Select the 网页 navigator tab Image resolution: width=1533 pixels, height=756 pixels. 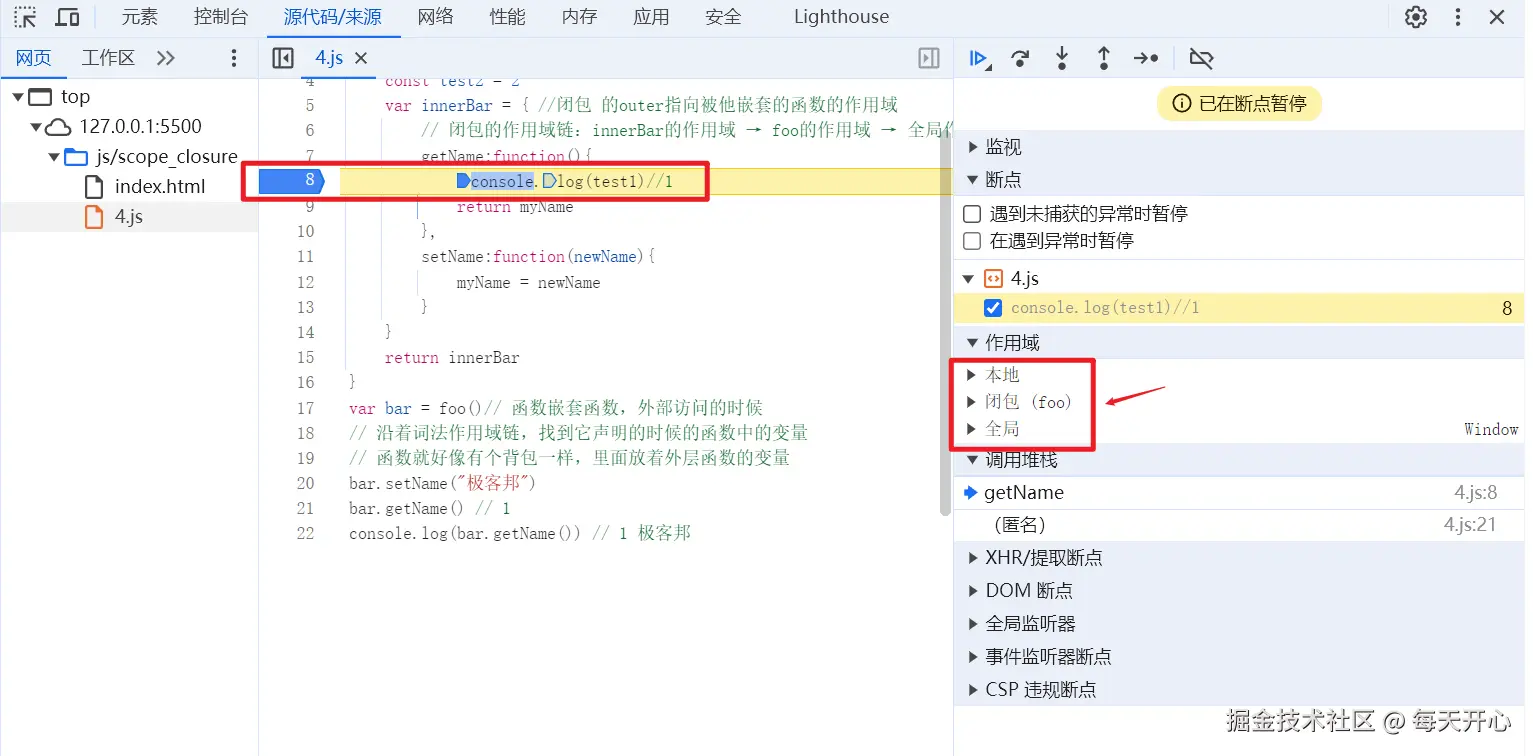[33, 58]
